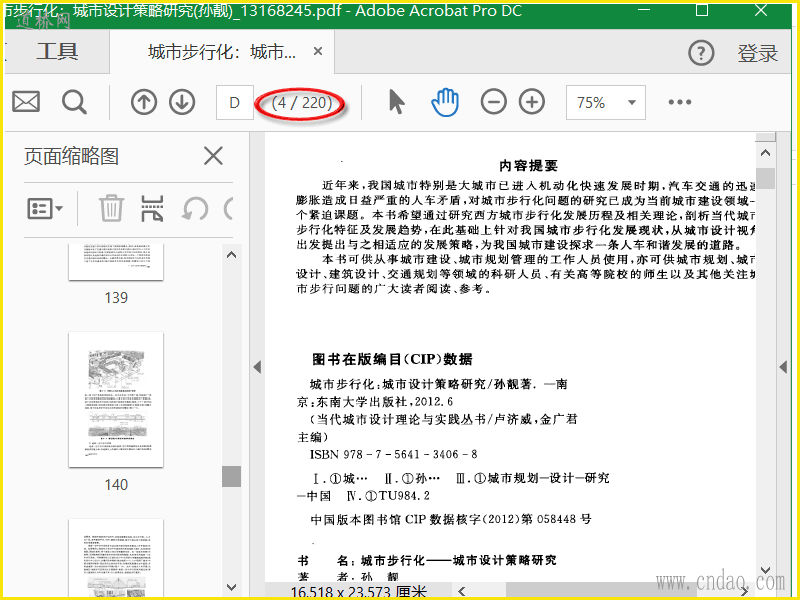Show more tools via ellipsis button

[680, 102]
